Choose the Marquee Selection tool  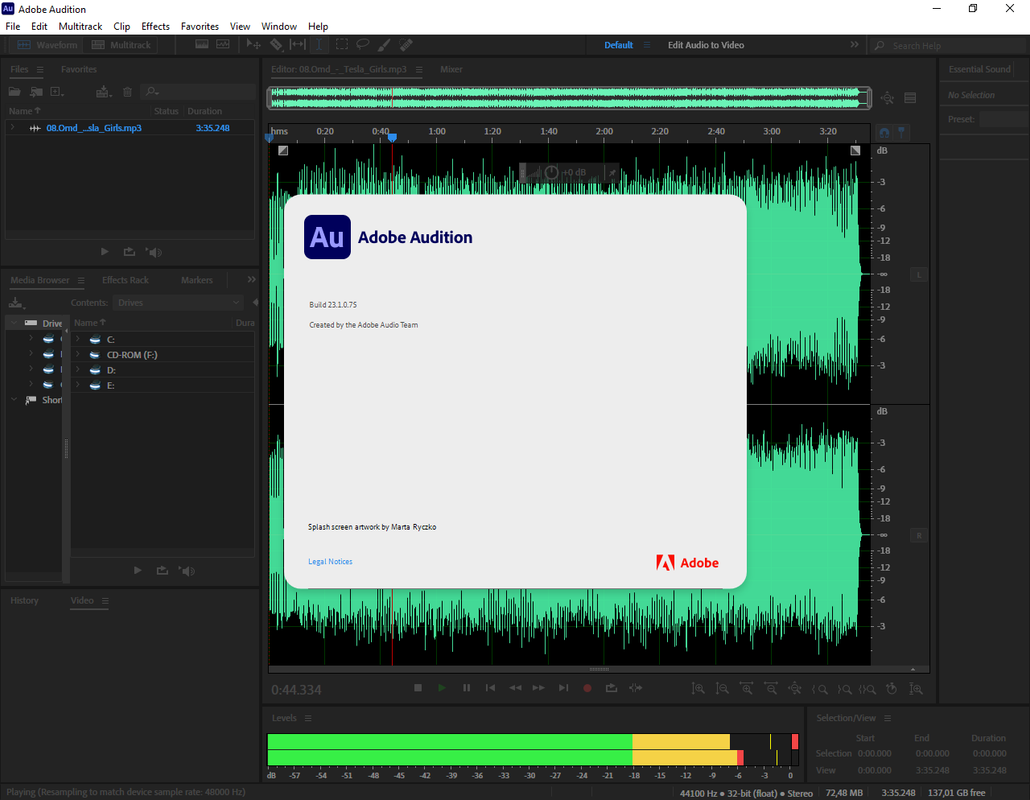342,45
